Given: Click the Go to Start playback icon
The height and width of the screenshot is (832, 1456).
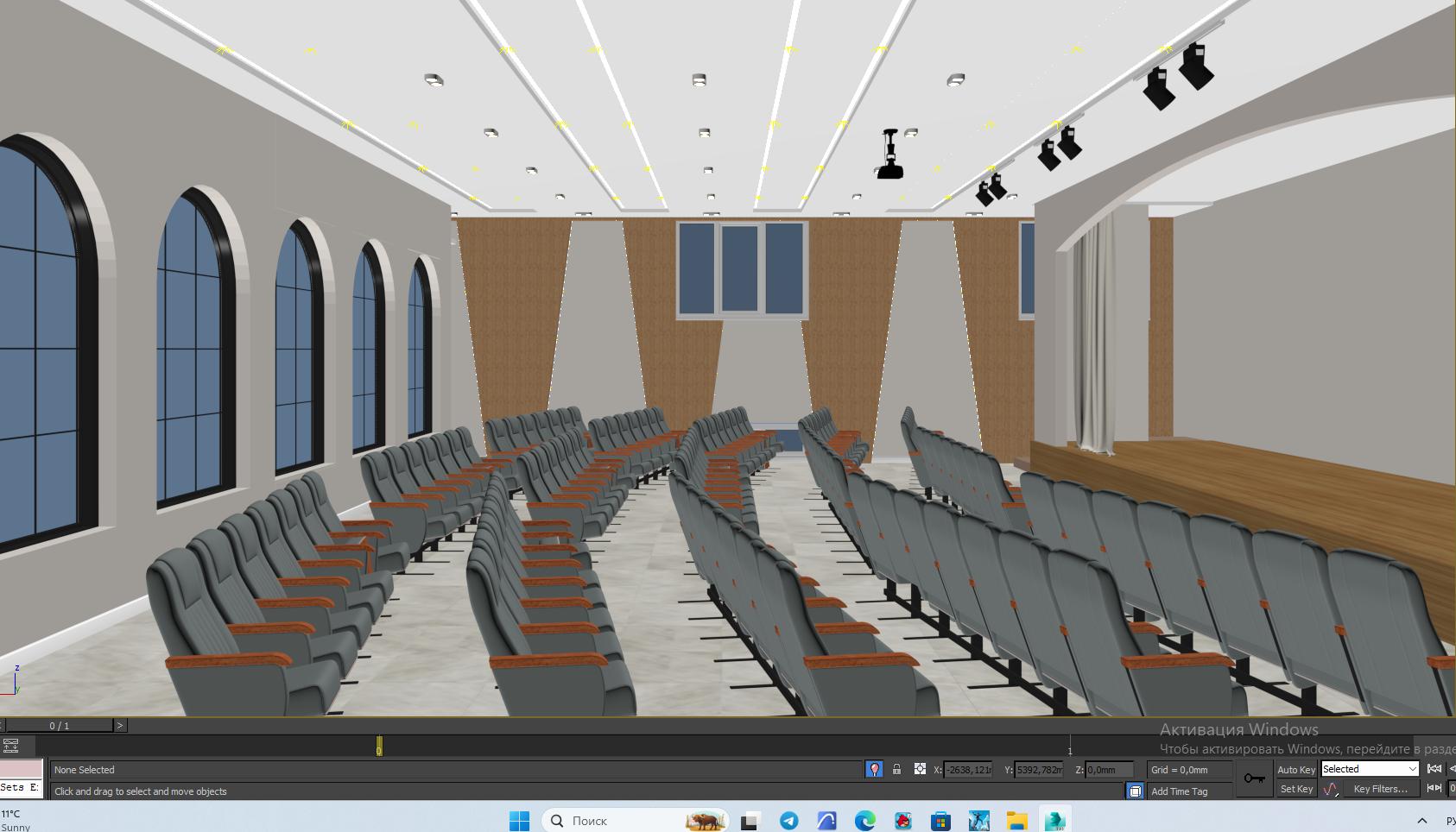Looking at the screenshot, I should pyautogui.click(x=1434, y=769).
